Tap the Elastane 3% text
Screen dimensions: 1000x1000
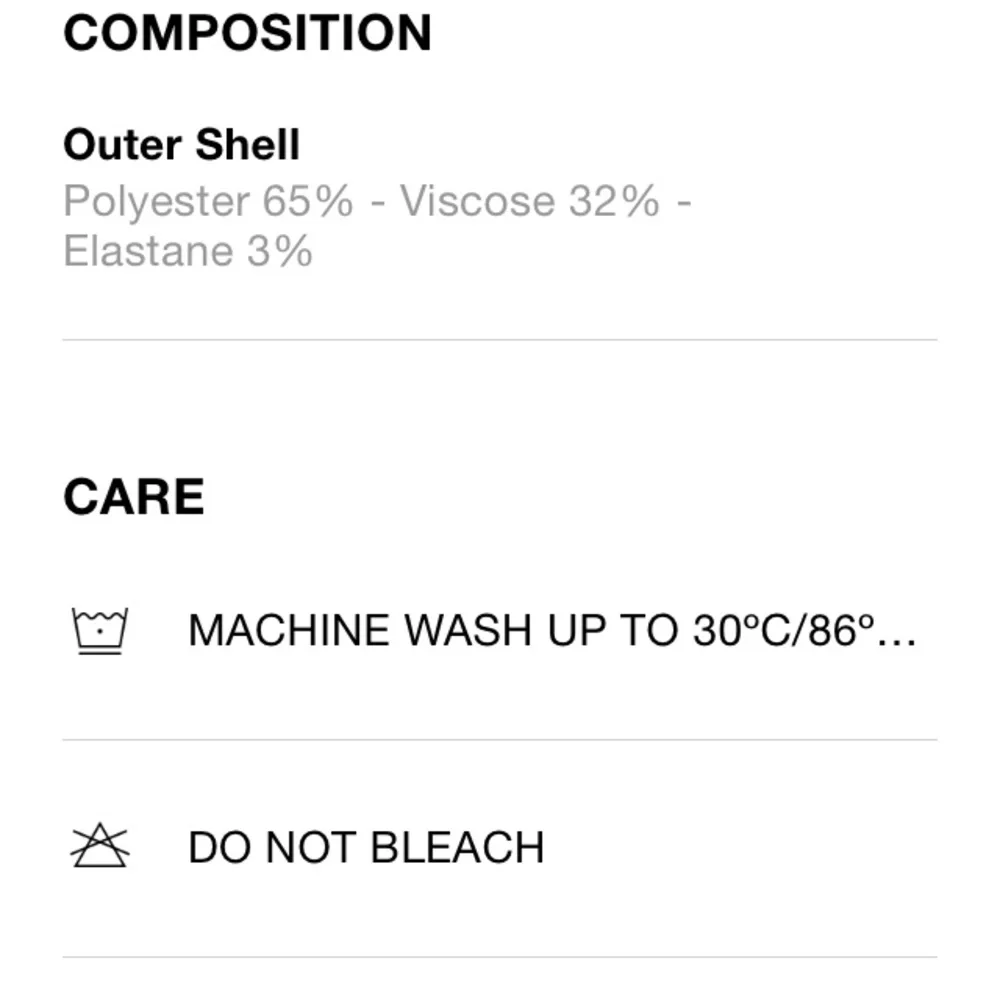click(x=188, y=250)
